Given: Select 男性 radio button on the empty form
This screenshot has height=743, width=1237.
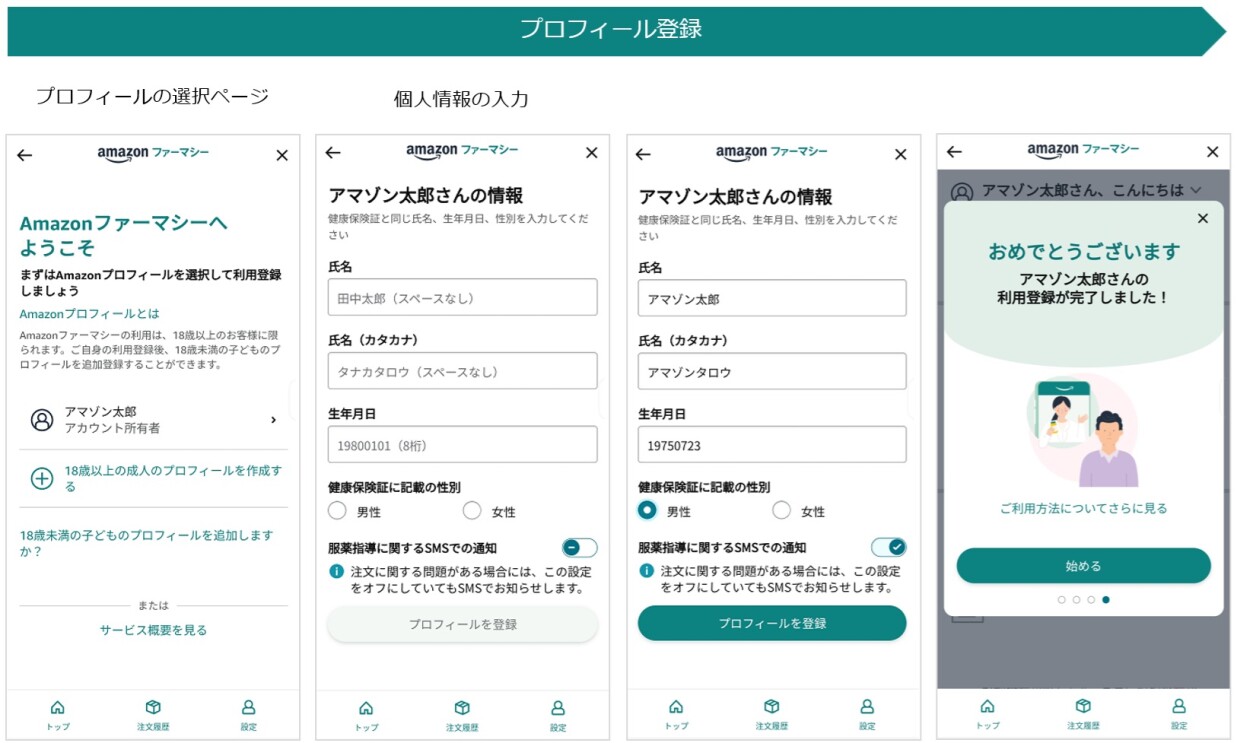Looking at the screenshot, I should point(337,511).
